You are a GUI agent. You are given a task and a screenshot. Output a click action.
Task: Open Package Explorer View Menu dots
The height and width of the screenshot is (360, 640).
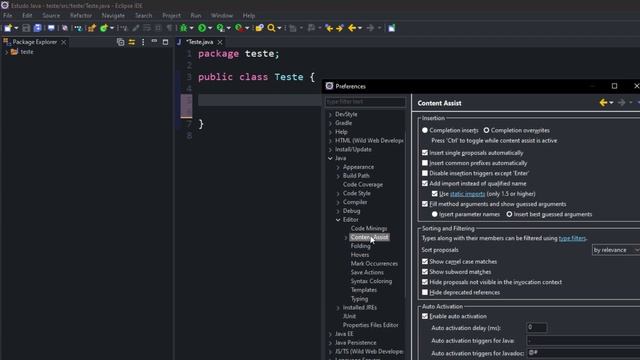(x=143, y=42)
